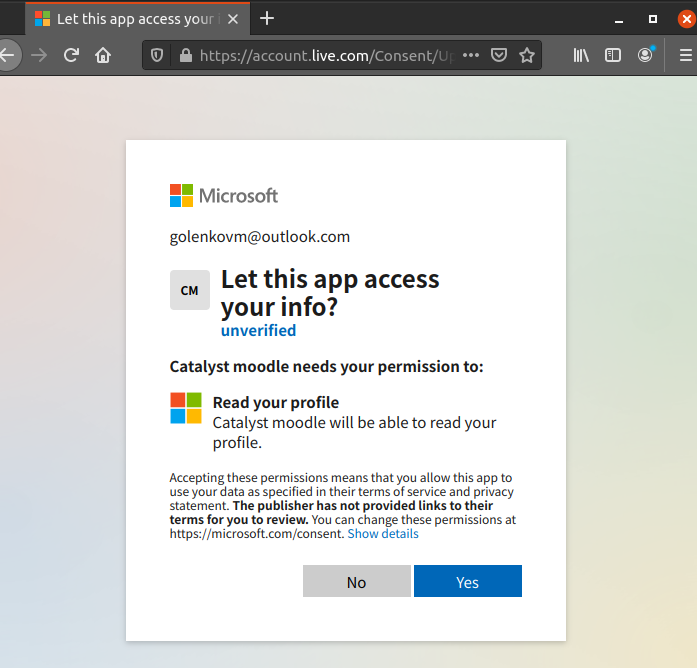Open a new tab with the plus button
Screen dimensions: 697x668
click(x=267, y=19)
